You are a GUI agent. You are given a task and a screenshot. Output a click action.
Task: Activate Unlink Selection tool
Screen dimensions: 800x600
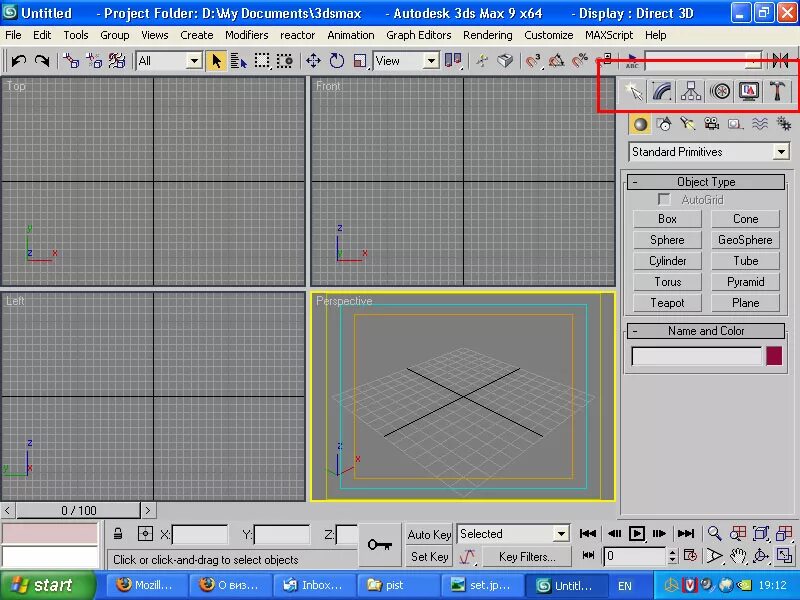point(94,61)
